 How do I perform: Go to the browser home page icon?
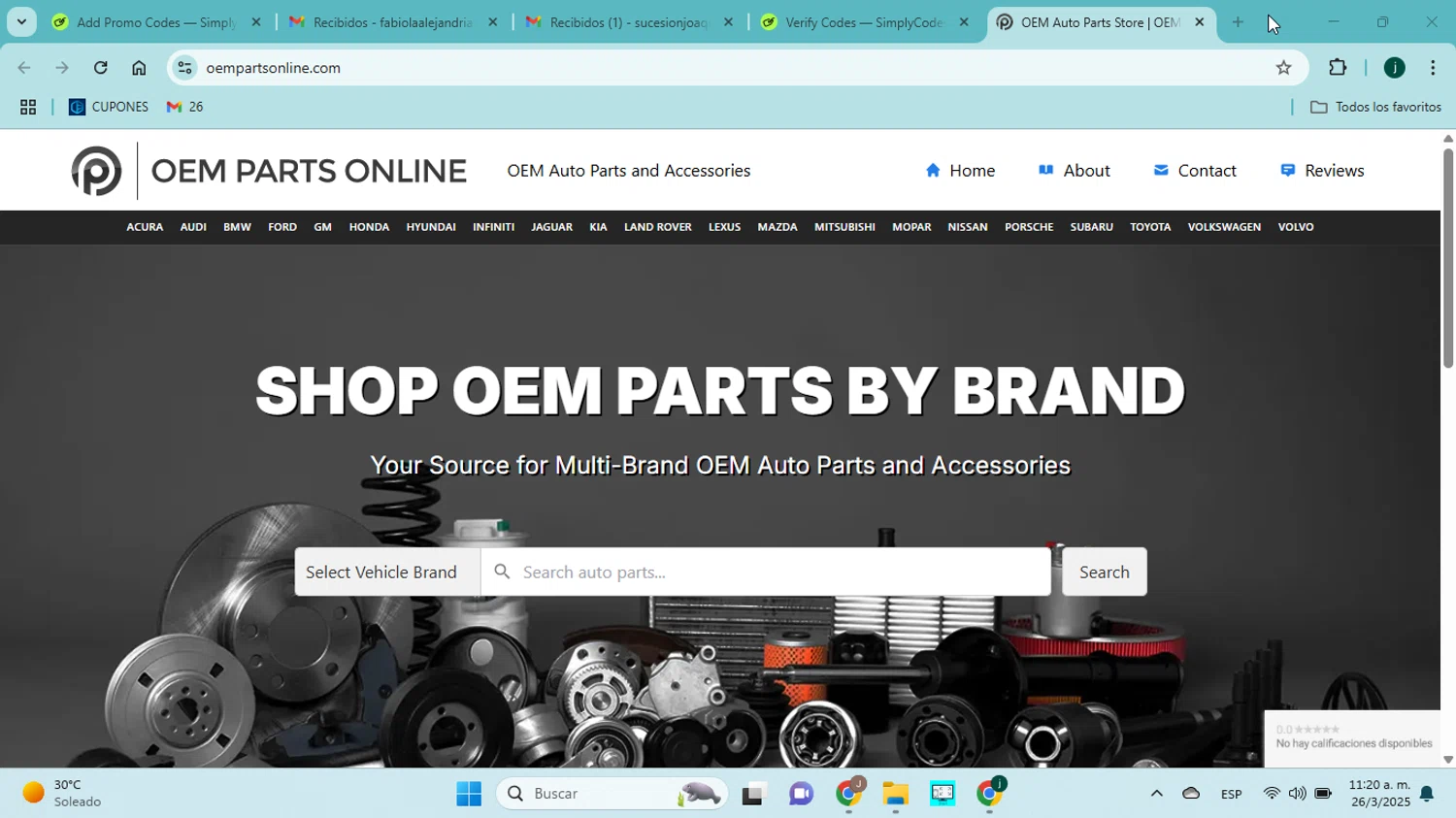click(139, 68)
